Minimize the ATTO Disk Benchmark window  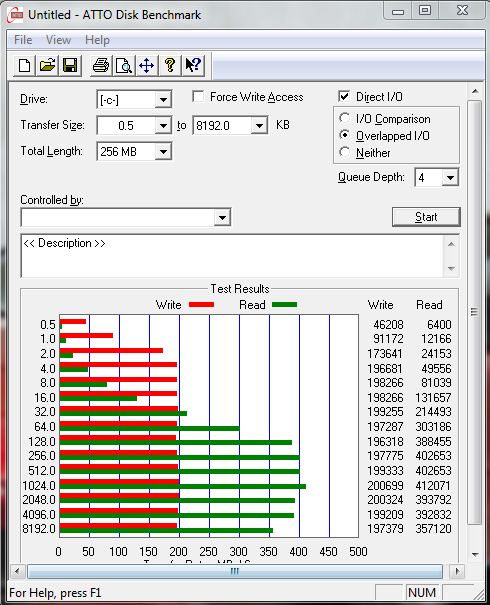(x=398, y=11)
